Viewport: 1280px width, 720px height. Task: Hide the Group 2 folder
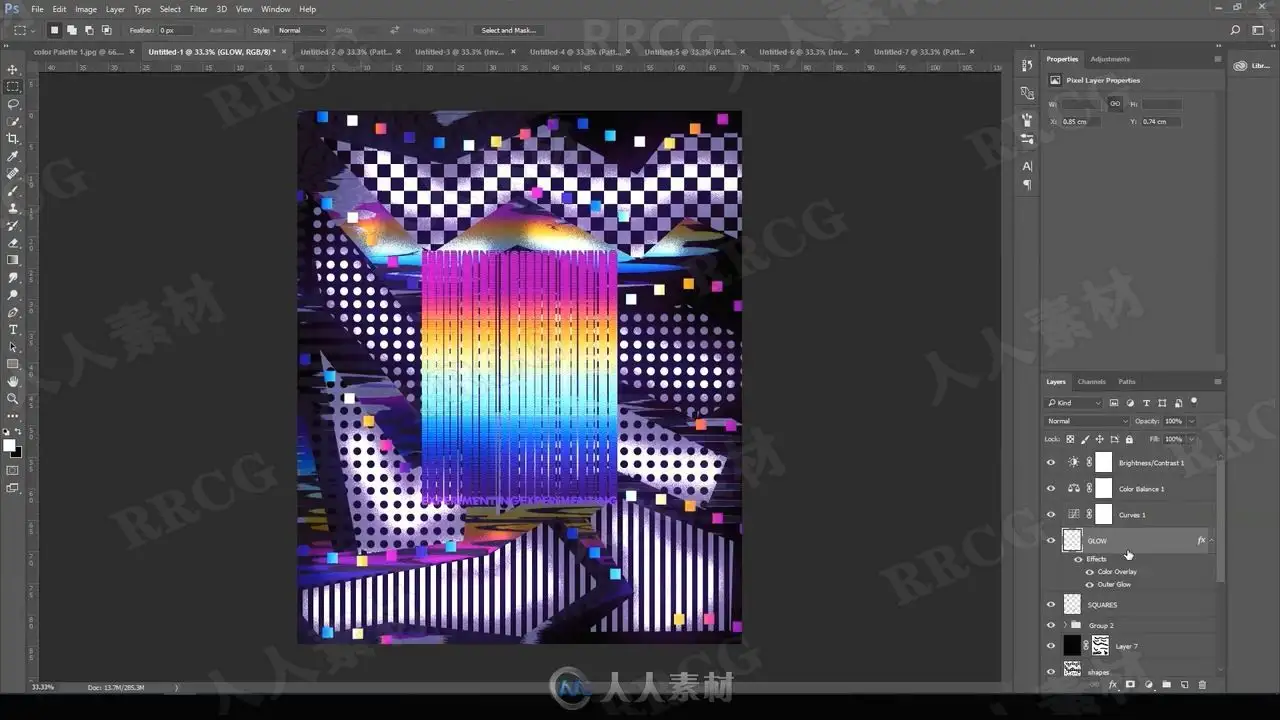pyautogui.click(x=1050, y=626)
